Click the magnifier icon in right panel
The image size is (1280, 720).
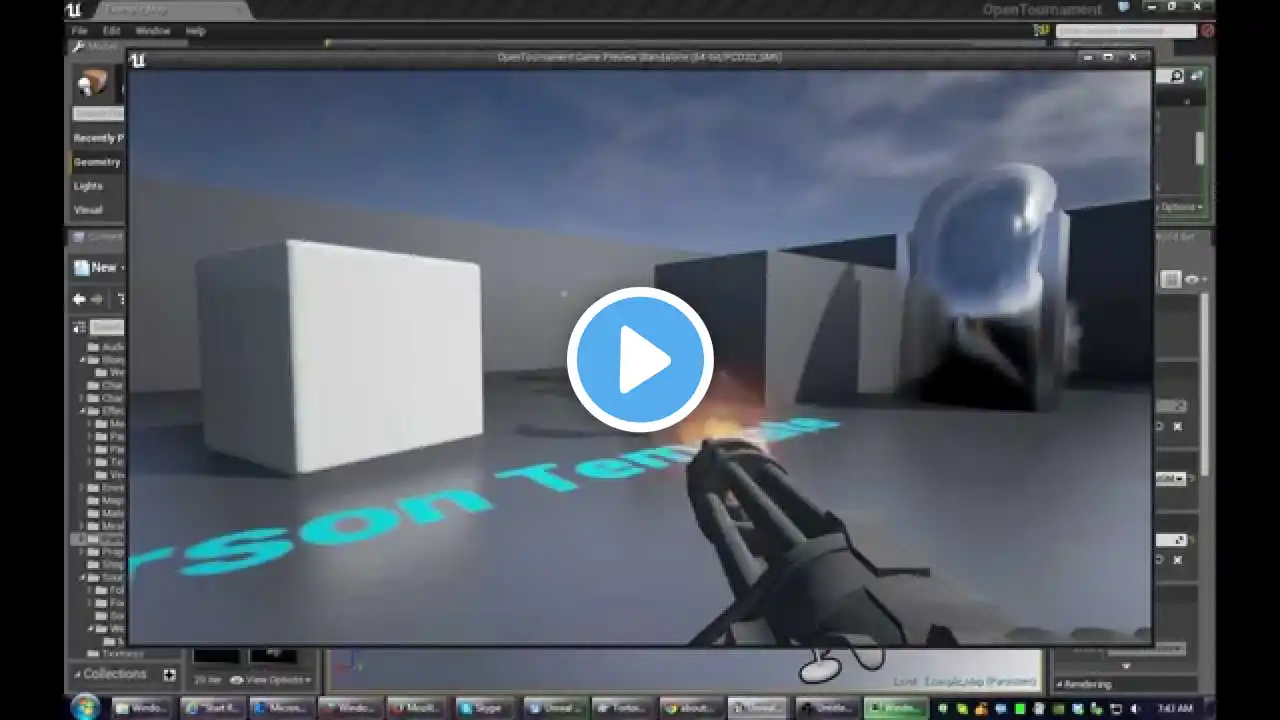(1177, 76)
